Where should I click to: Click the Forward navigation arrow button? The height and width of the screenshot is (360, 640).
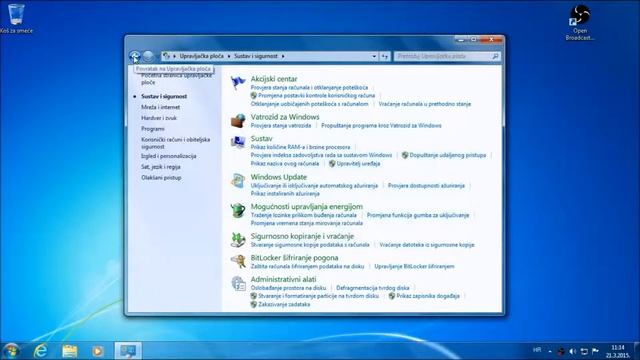coord(148,56)
